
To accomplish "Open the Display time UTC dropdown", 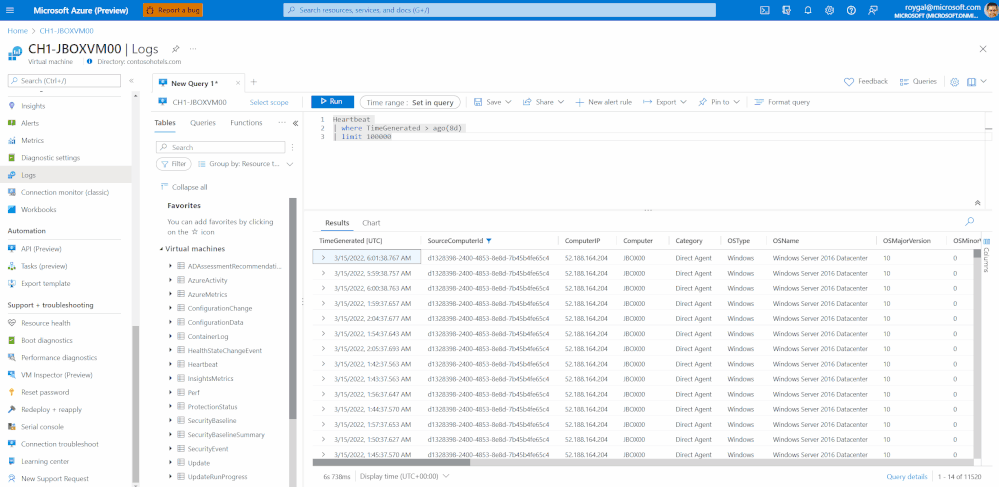I will pos(405,476).
